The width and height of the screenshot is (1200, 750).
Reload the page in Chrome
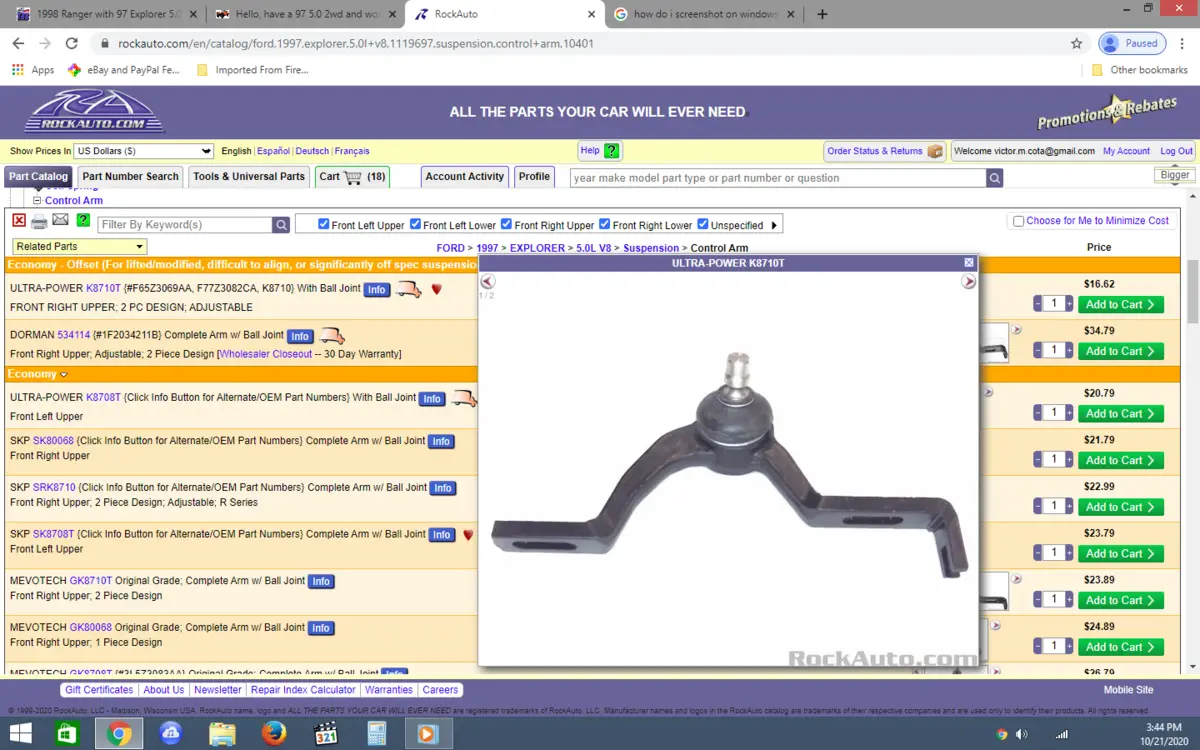click(x=71, y=43)
